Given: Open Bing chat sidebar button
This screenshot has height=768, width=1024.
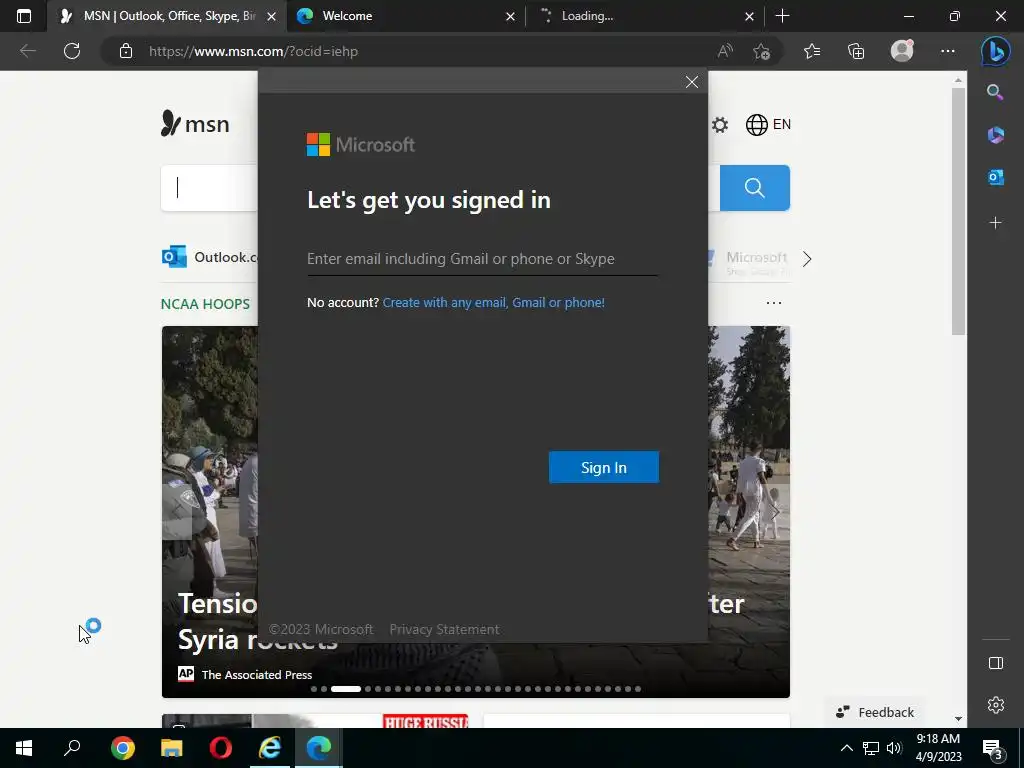Looking at the screenshot, I should (995, 51).
